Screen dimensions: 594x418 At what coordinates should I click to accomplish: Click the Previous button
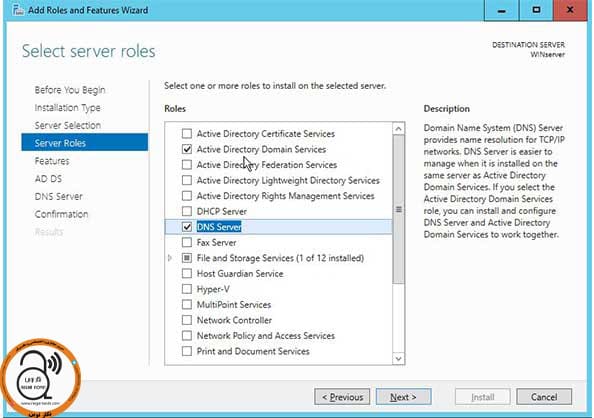point(342,397)
